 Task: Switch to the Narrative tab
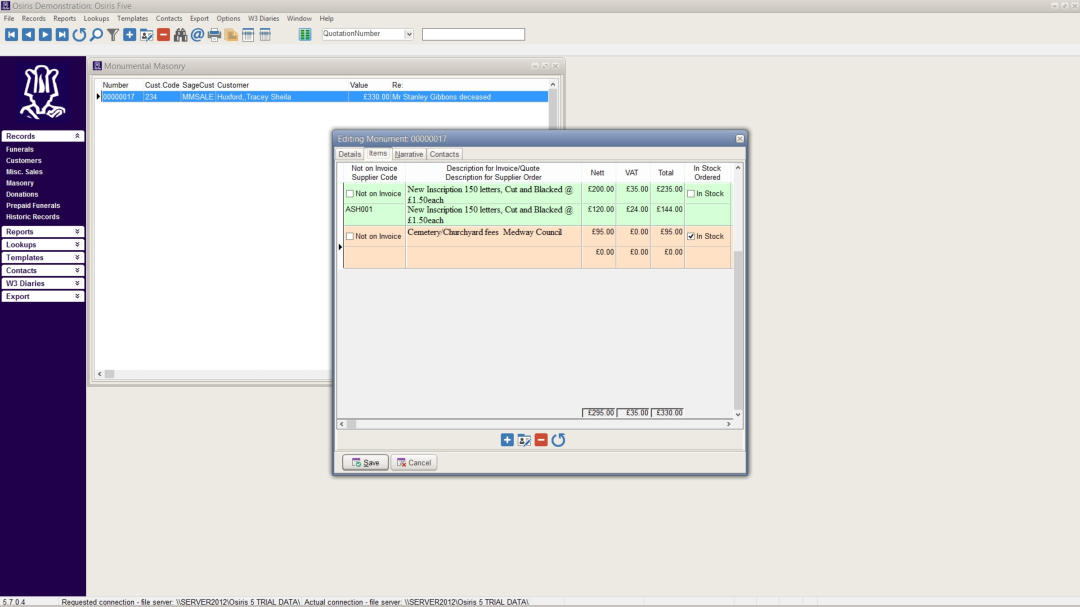point(409,154)
